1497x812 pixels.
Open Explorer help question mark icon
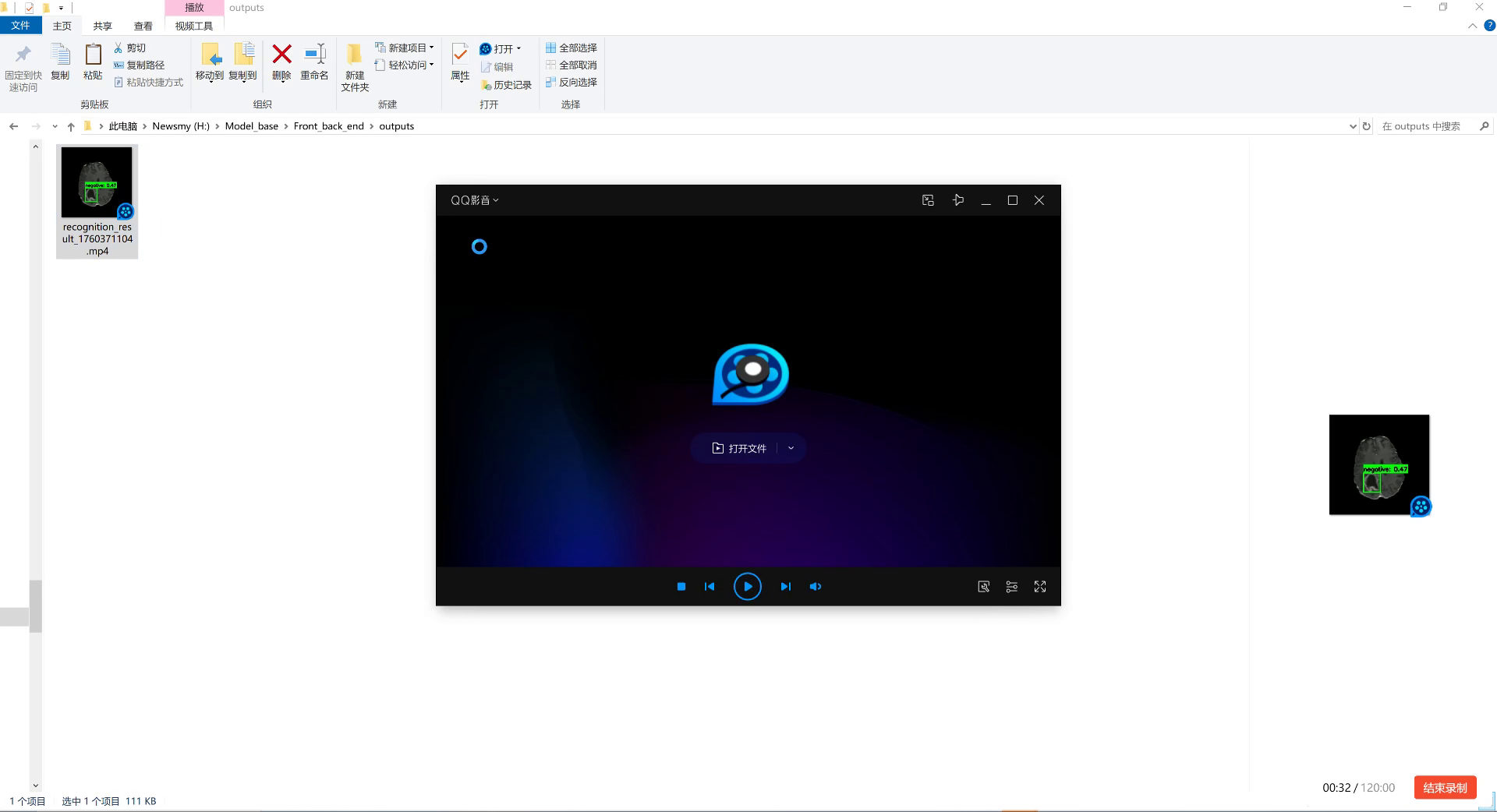tap(1489, 26)
